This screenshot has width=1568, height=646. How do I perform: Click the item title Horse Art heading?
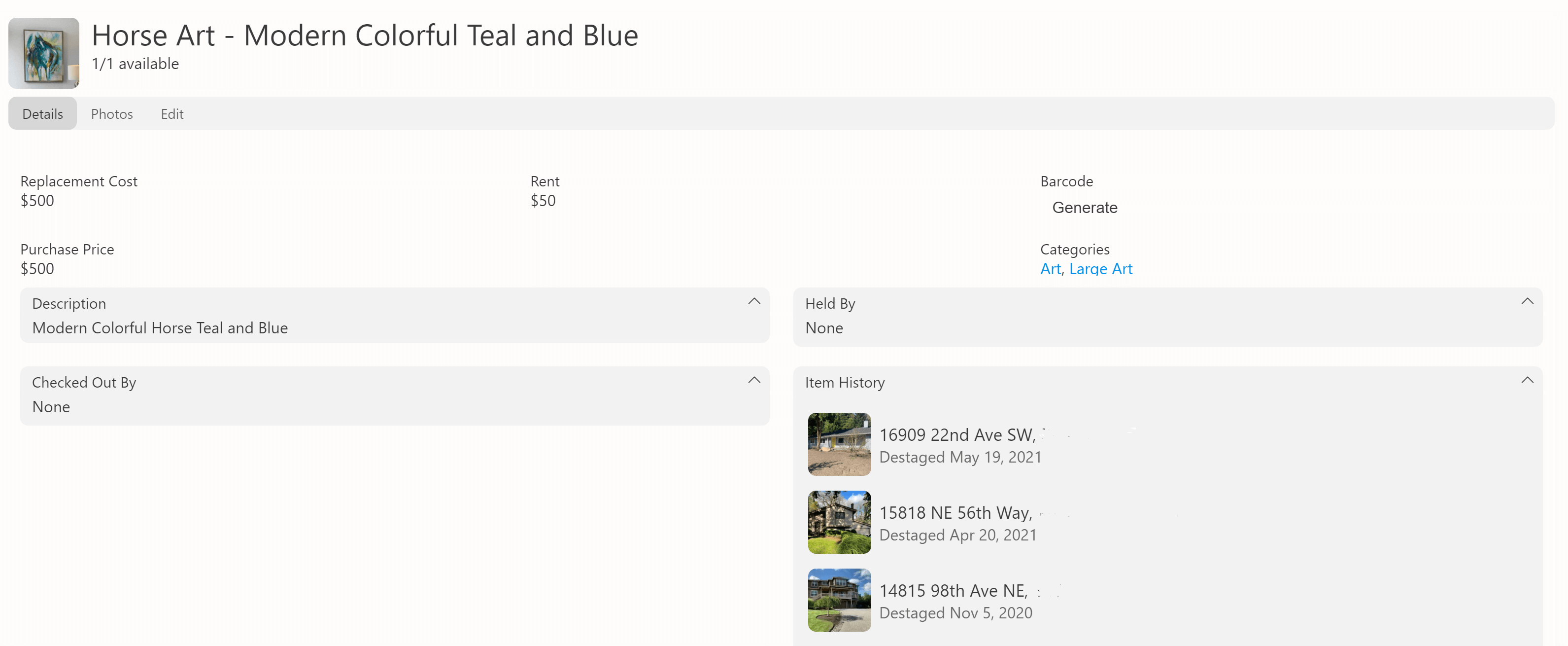click(x=365, y=36)
